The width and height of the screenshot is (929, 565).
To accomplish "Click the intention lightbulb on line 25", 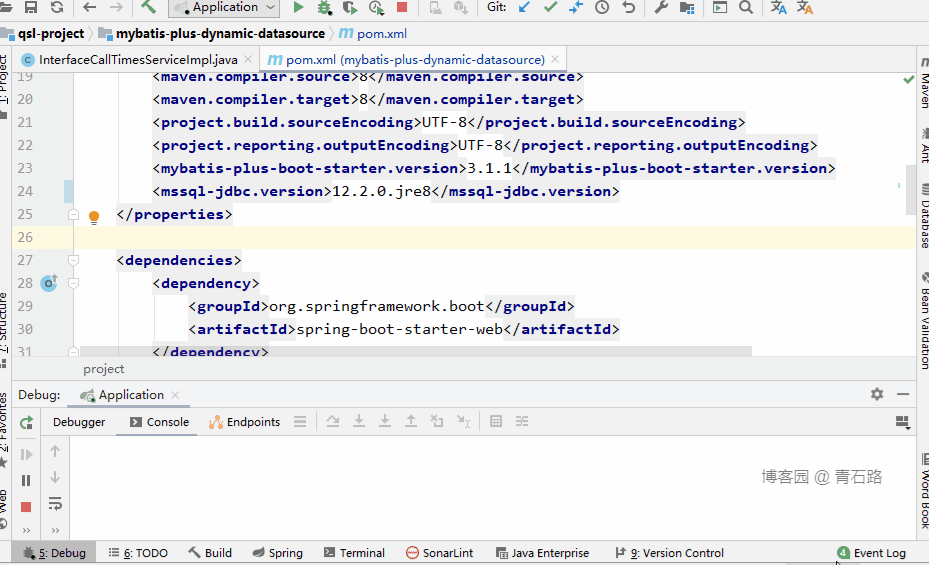I will point(94,217).
